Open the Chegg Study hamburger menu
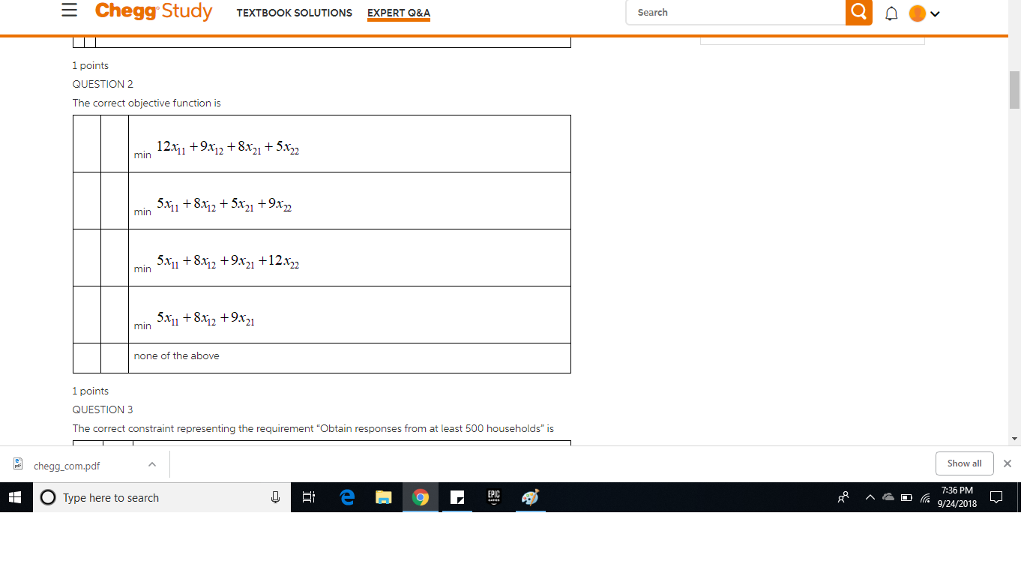This screenshot has width=1024, height=576. point(68,11)
